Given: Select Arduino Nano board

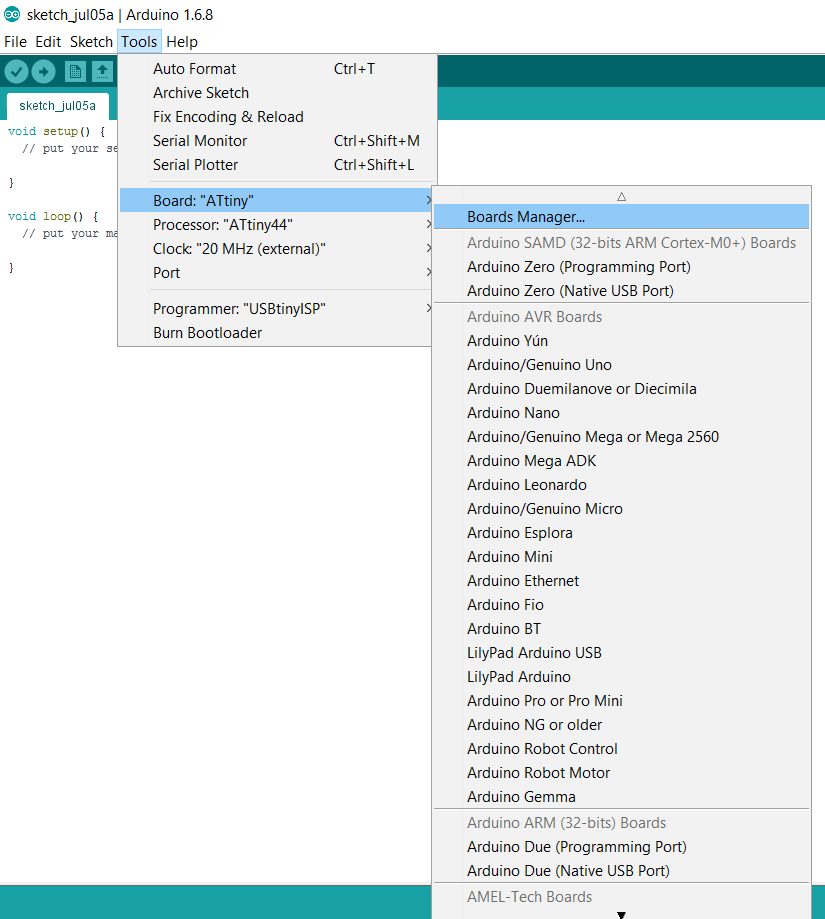Looking at the screenshot, I should 622,413.
